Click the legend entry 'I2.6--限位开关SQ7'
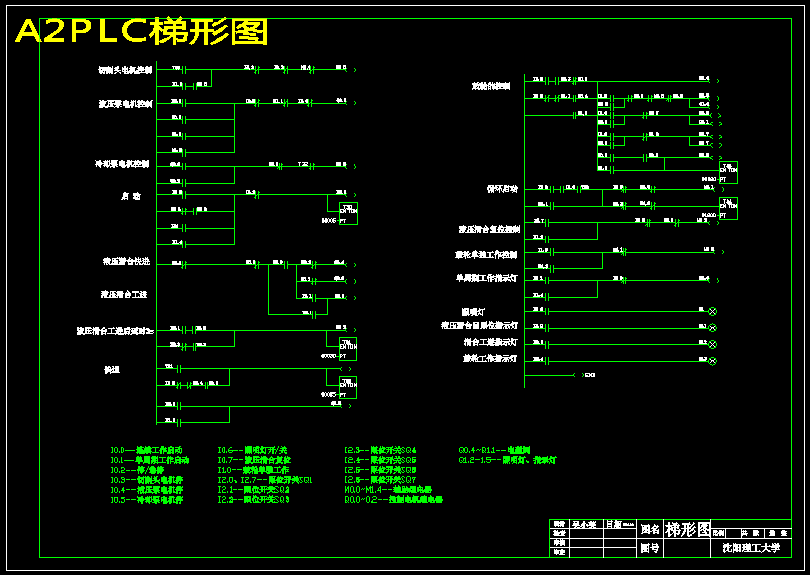This screenshot has width=810, height=575. [x=380, y=480]
